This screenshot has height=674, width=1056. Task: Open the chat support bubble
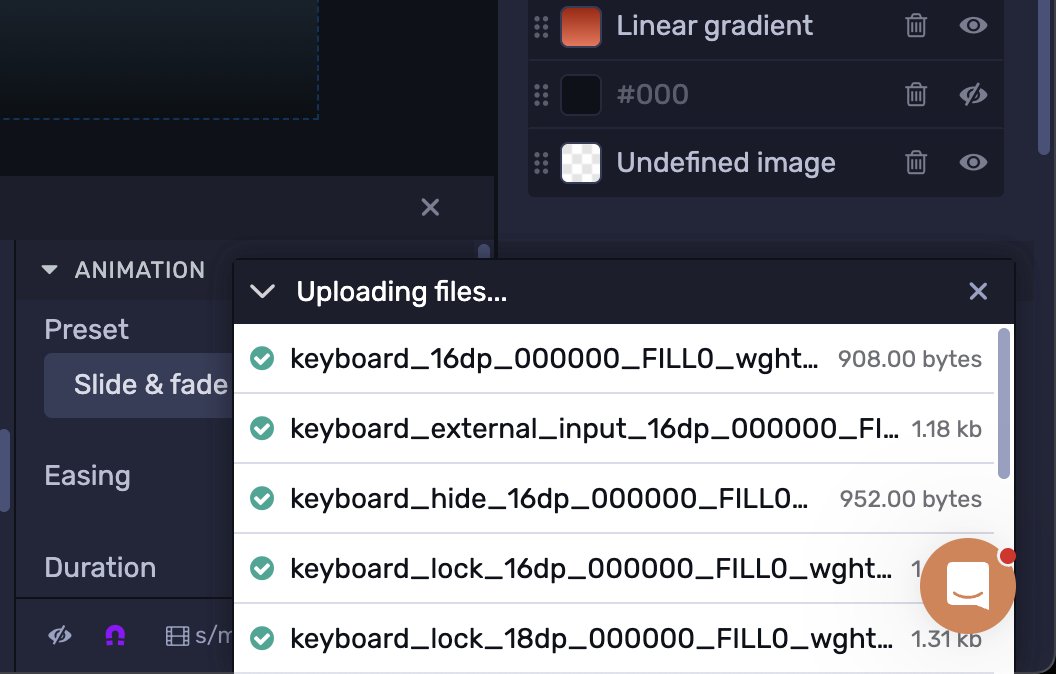968,585
